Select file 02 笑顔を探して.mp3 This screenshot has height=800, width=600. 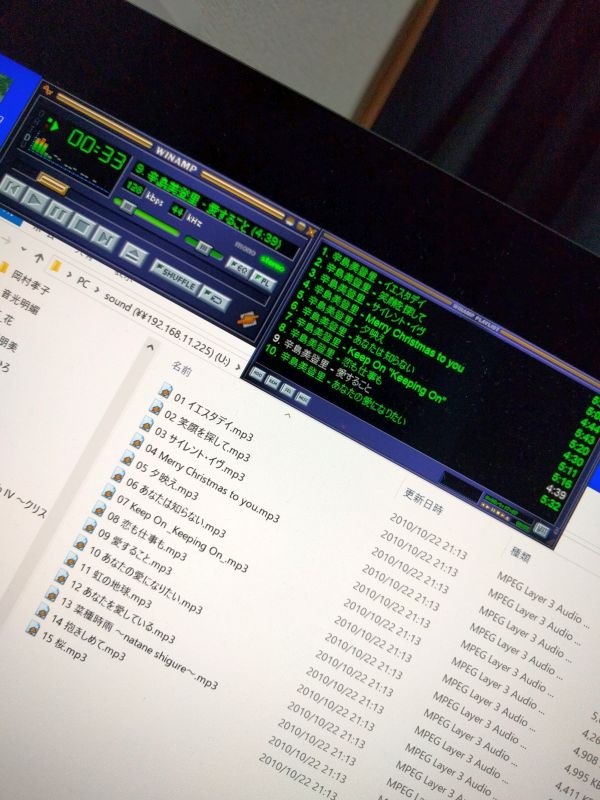pos(207,435)
